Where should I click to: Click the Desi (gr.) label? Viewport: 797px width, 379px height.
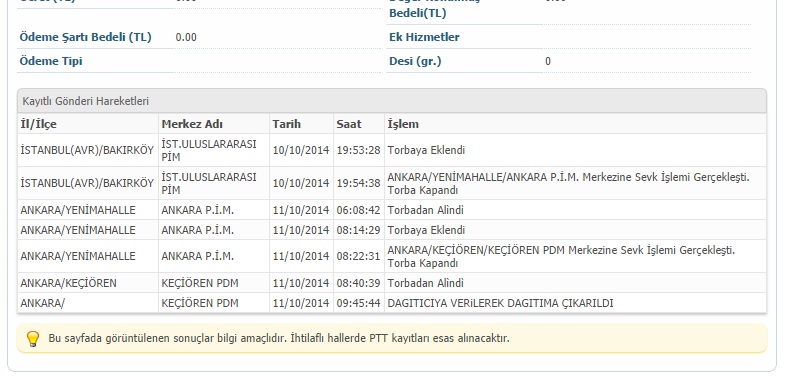coord(415,61)
